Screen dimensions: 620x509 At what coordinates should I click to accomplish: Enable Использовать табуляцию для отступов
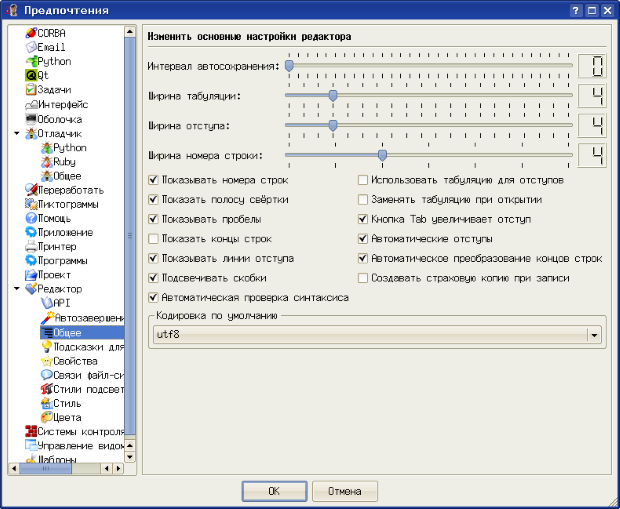pyautogui.click(x=363, y=180)
